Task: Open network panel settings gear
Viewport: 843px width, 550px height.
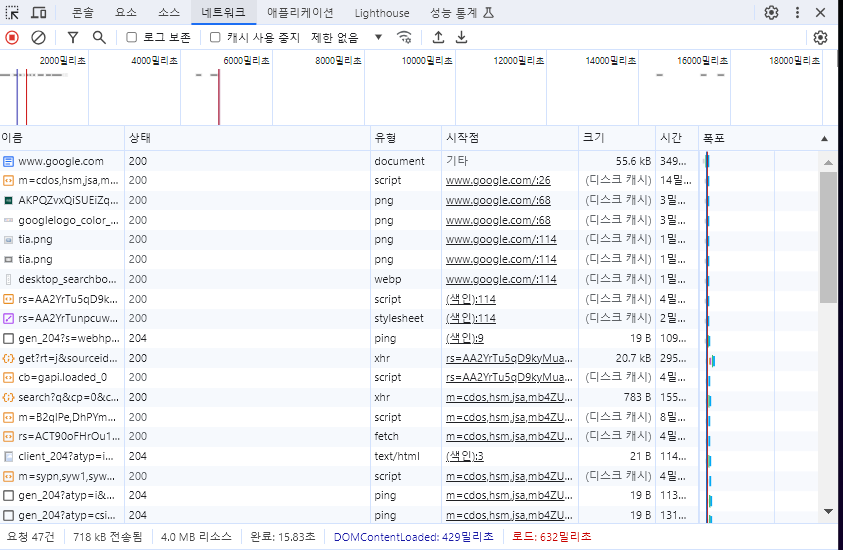Action: 820,37
